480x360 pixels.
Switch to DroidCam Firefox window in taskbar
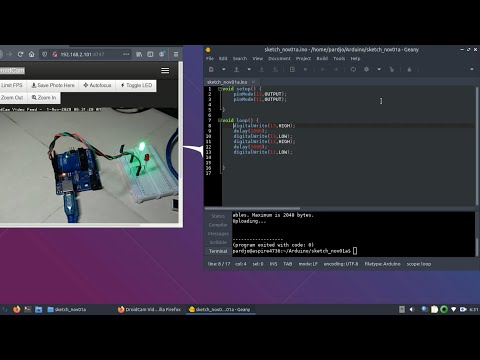(x=149, y=309)
